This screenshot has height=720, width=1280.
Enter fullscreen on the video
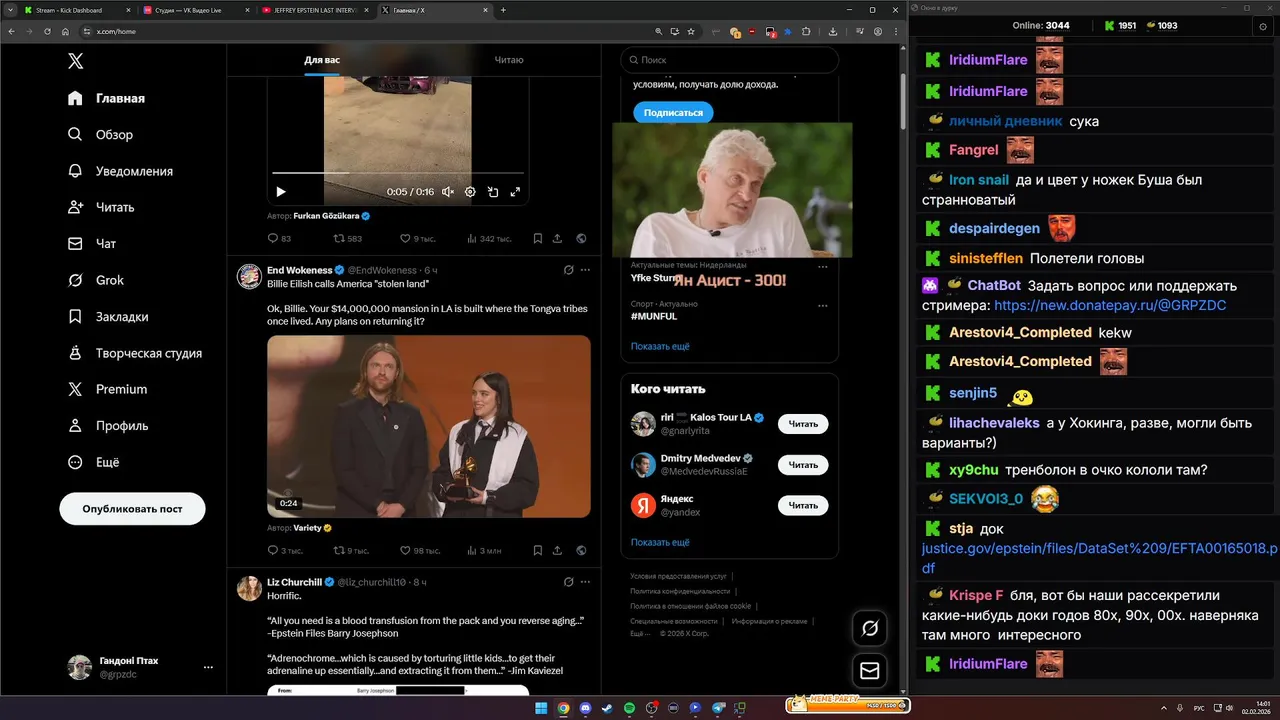pyautogui.click(x=516, y=192)
